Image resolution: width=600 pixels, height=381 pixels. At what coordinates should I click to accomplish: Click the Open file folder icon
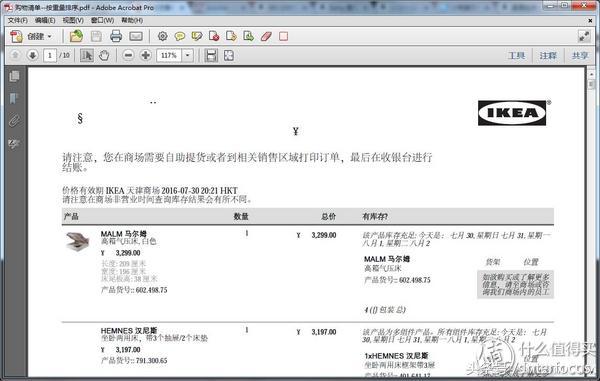77,36
